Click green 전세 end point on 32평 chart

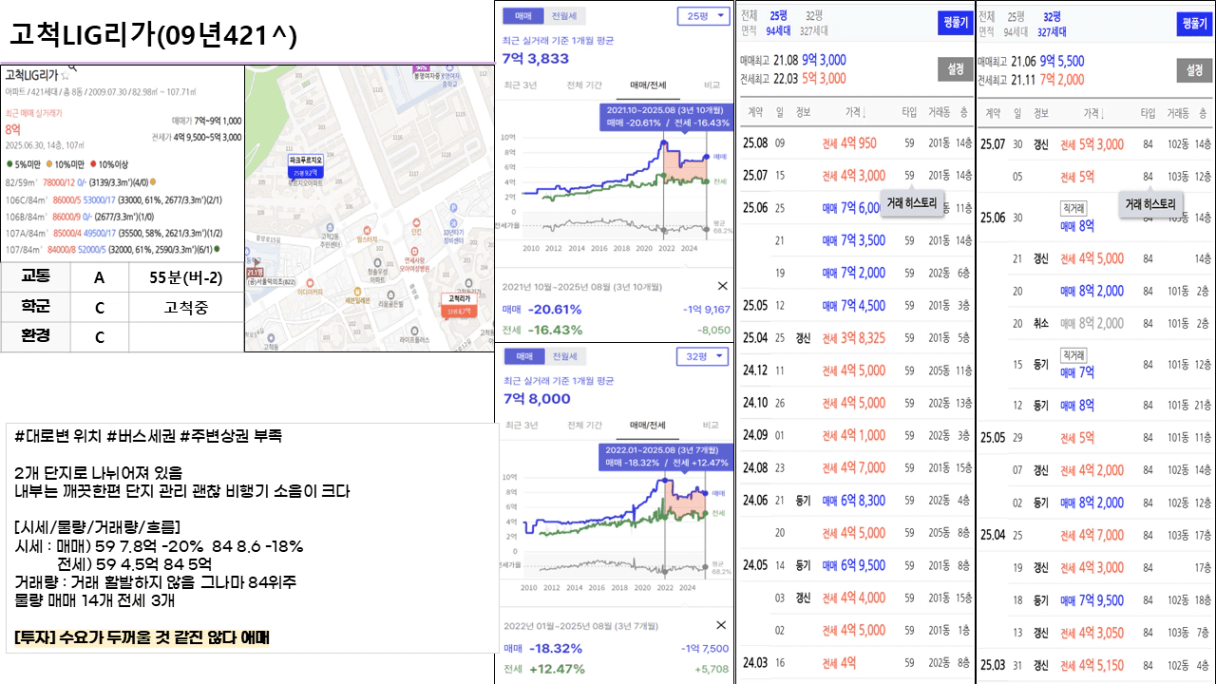[x=706, y=514]
